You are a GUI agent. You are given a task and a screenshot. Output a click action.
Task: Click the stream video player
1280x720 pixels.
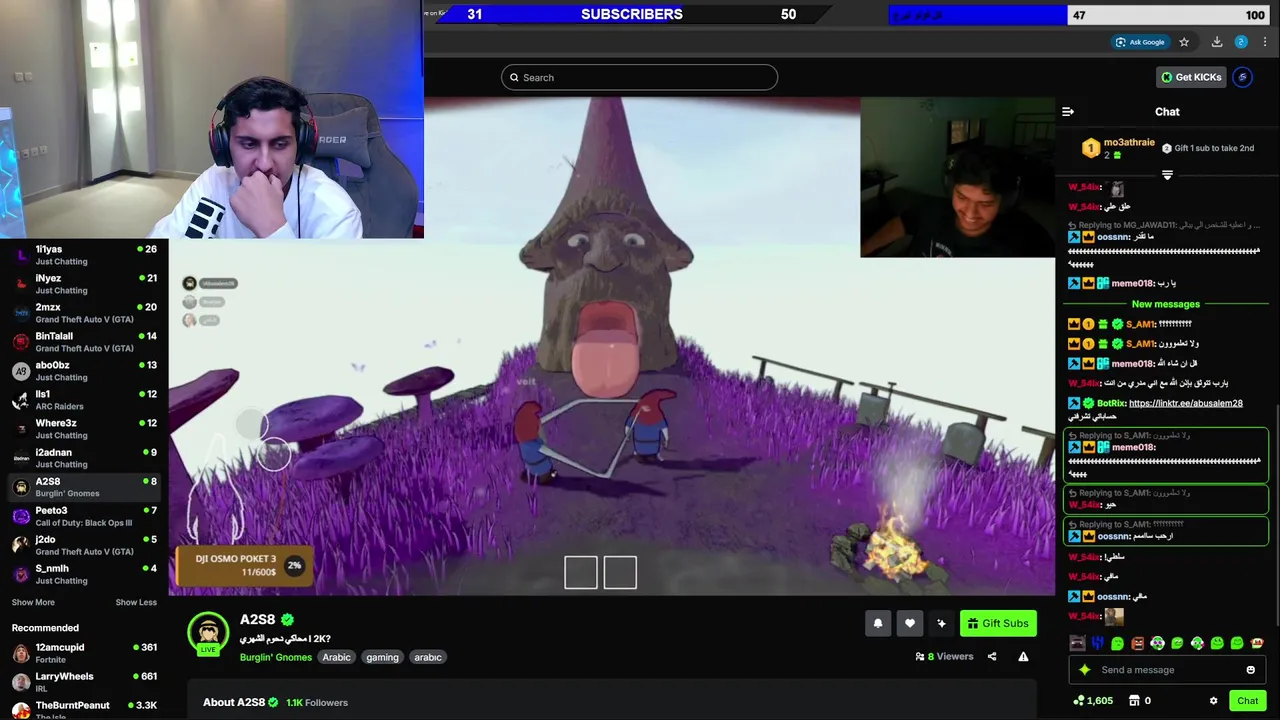611,346
